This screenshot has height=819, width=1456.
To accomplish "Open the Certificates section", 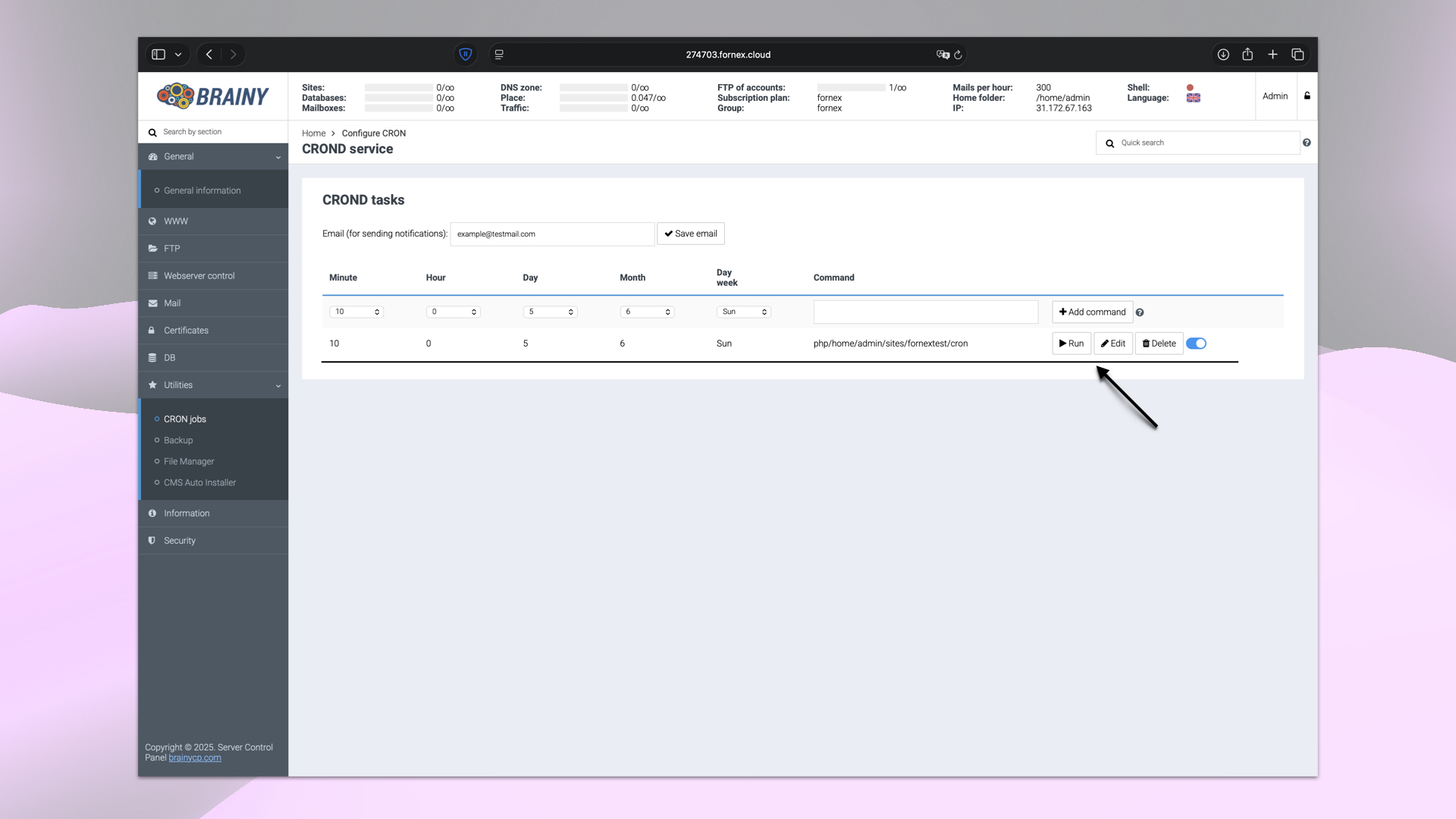I will click(x=186, y=330).
